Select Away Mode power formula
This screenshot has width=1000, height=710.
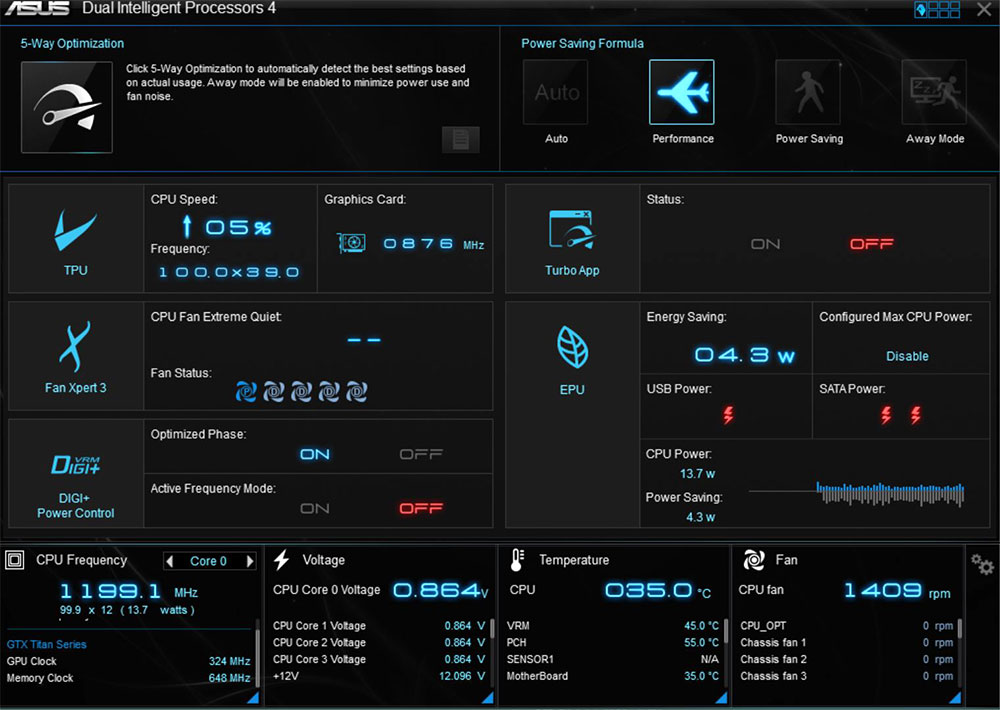[934, 93]
